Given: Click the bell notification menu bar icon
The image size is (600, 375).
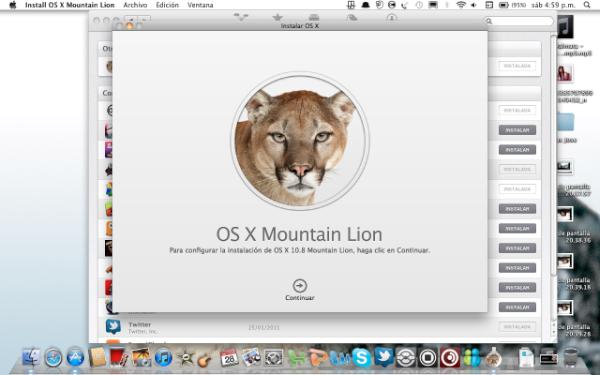Looking at the screenshot, I should (x=365, y=5).
